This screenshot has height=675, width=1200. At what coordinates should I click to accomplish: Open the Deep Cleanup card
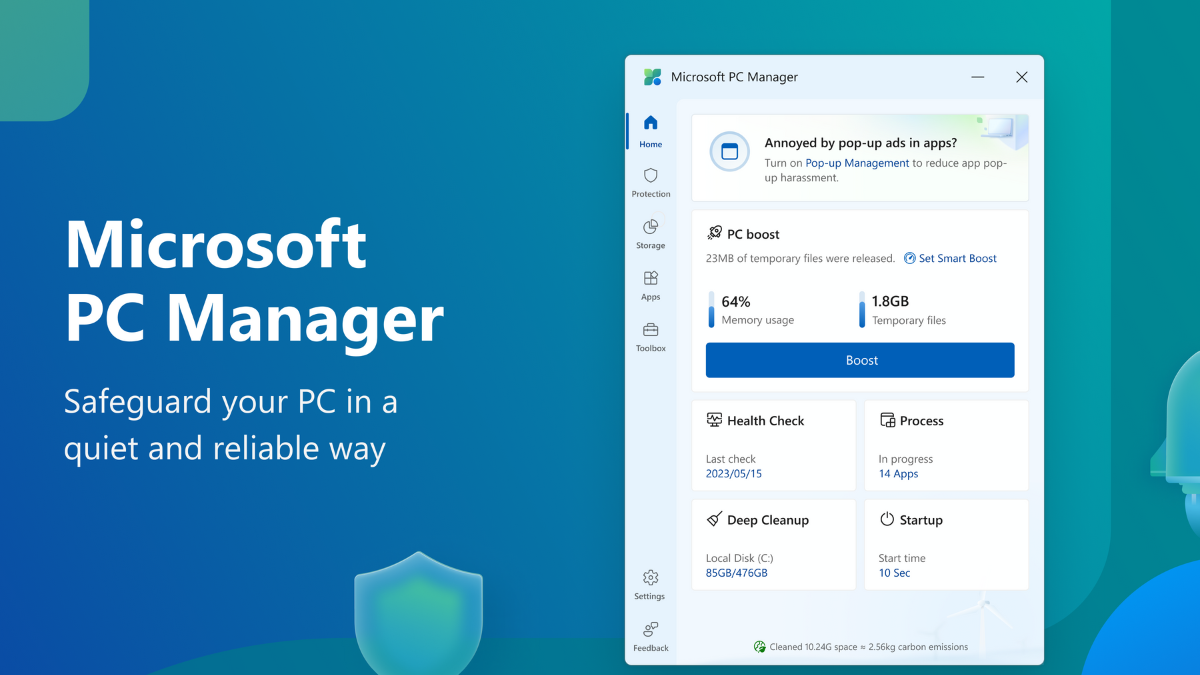[x=773, y=544]
